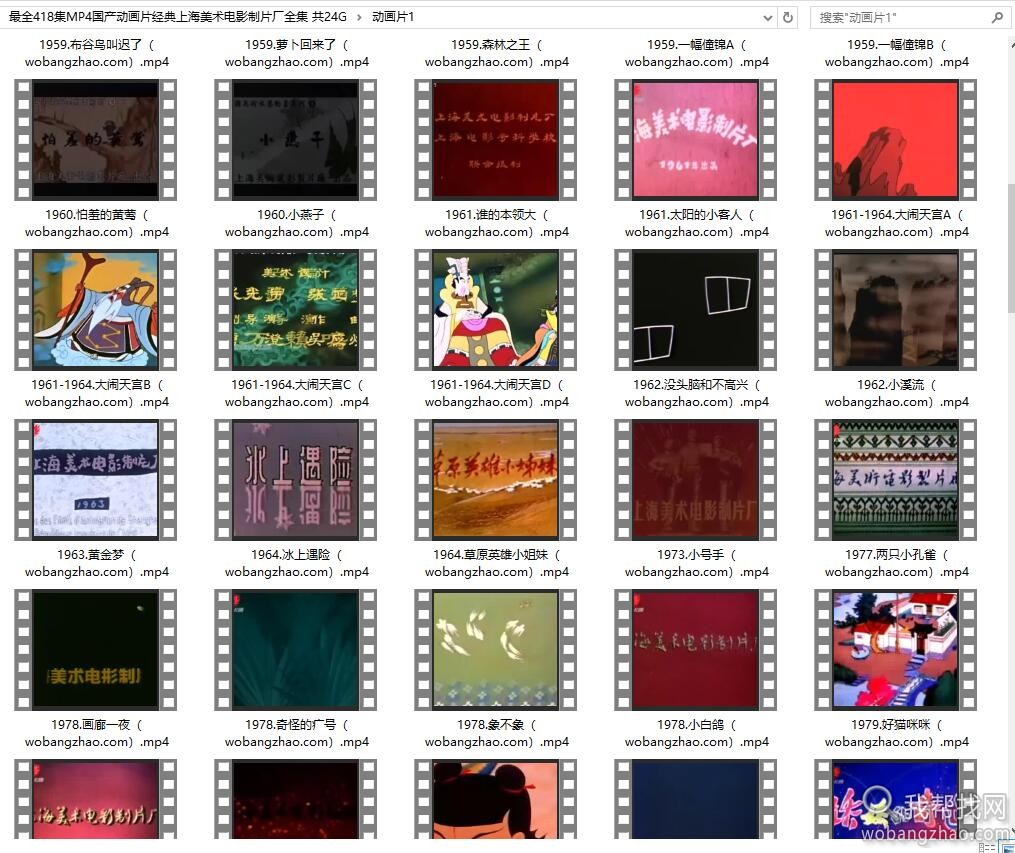Select the 1977.两只小孔雀 video thumbnail
This screenshot has width=1015, height=853.
896,480
